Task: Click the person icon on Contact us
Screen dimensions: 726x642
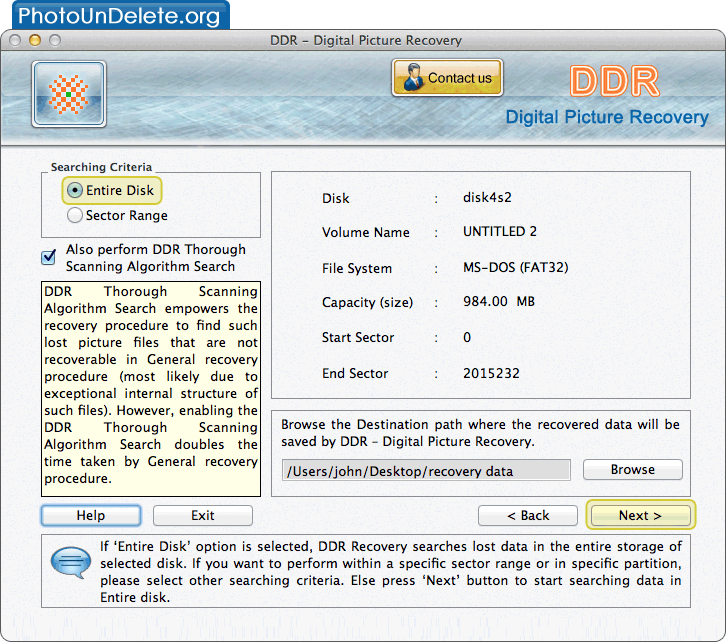Action: pos(412,77)
